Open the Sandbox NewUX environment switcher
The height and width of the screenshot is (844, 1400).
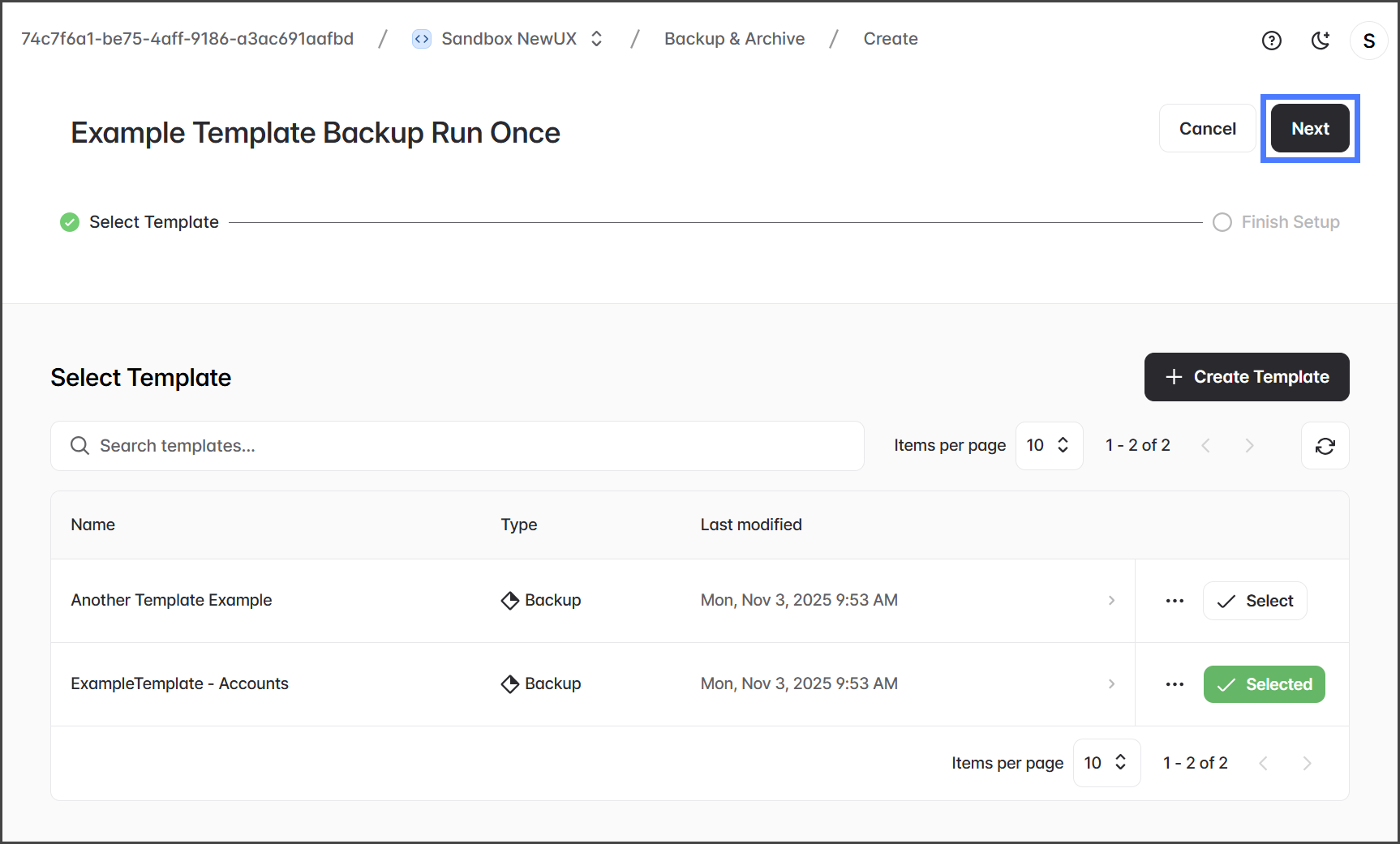[x=596, y=39]
